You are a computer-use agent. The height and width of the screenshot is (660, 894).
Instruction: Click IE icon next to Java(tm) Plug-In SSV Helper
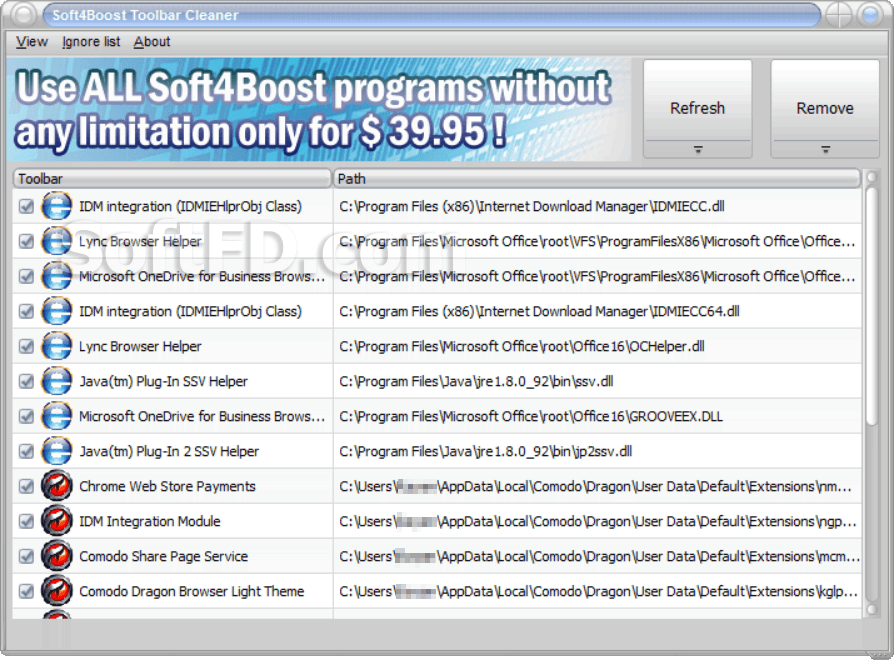57,381
